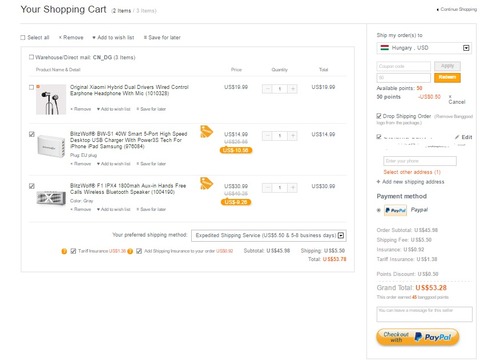Add the Xiaomi earphone to wish list
480x362 pixels.
[x=114, y=109]
